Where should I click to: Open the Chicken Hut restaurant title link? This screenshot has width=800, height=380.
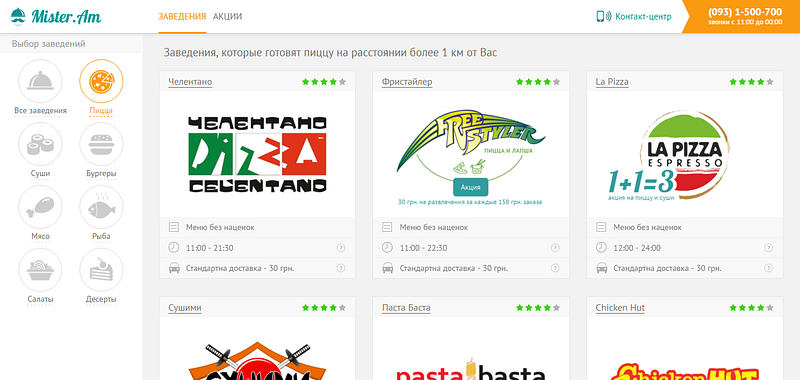pyautogui.click(x=620, y=308)
